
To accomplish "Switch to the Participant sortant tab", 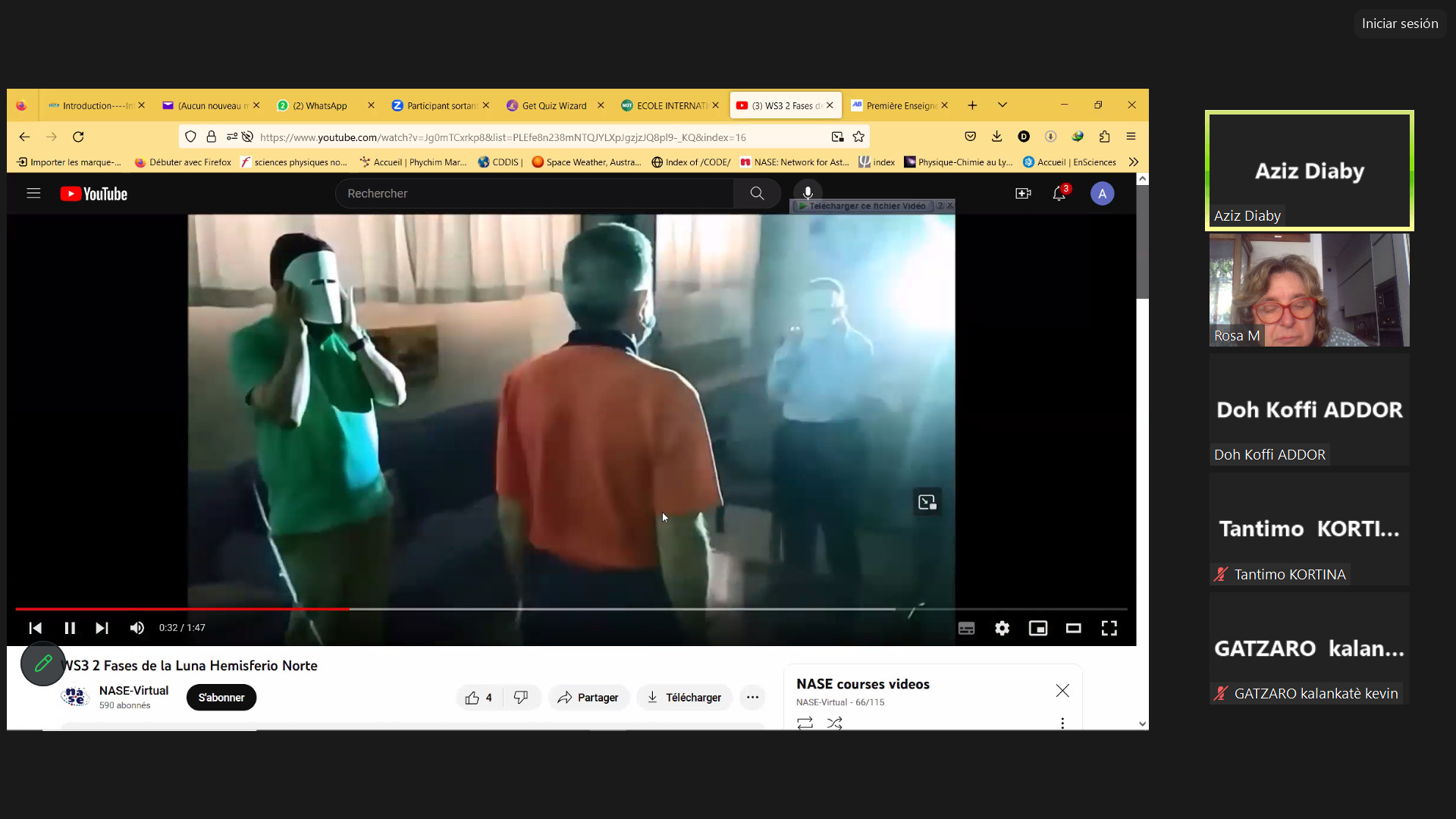I will (440, 105).
